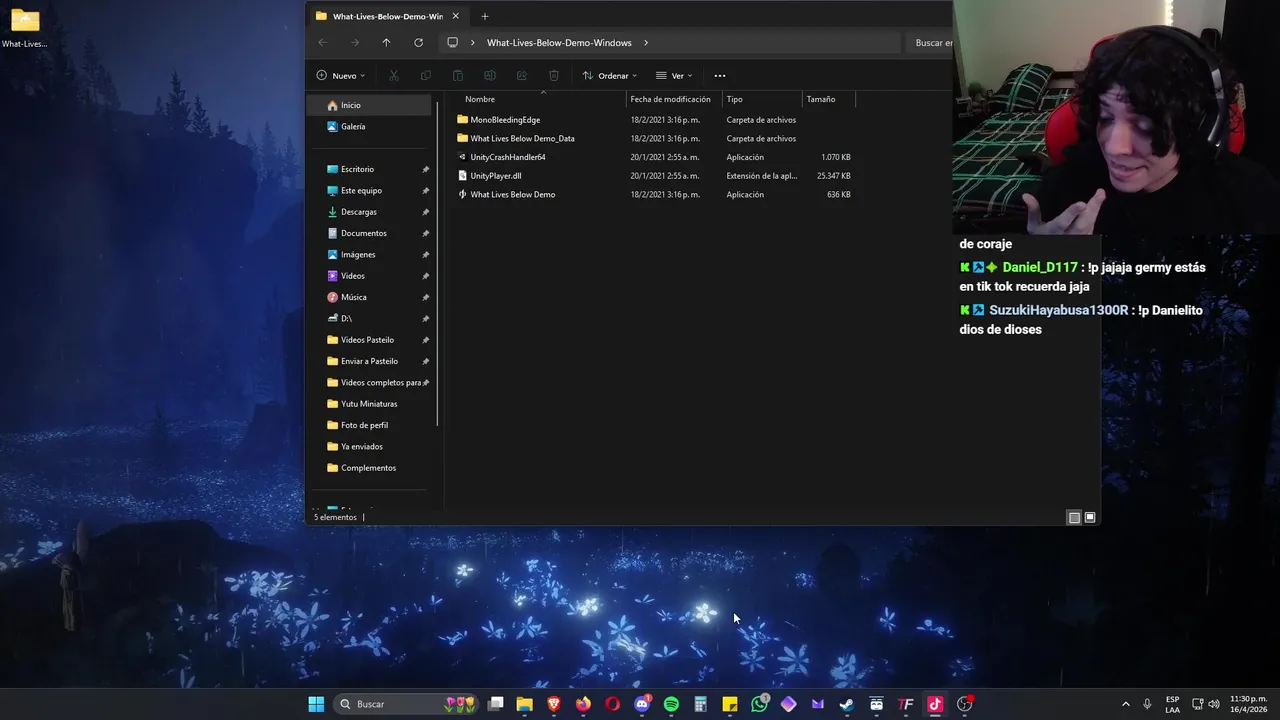1280x720 pixels.
Task: Open File Explorer icon in taskbar
Action: (x=524, y=704)
